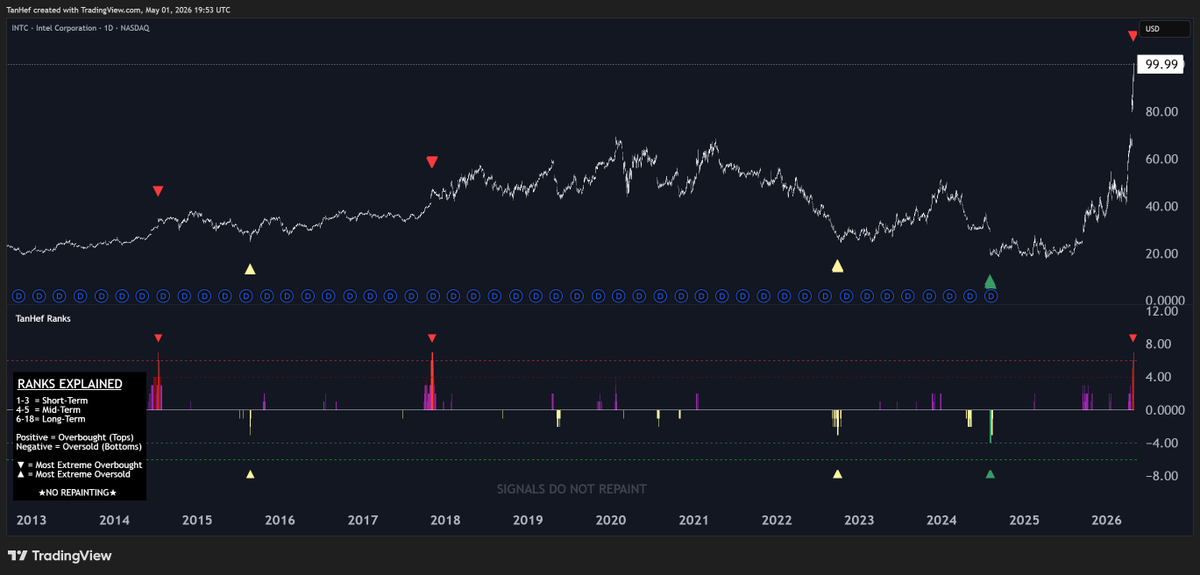Click the 2016 label on the time axis
This screenshot has height=575, width=1200.
pyautogui.click(x=280, y=520)
